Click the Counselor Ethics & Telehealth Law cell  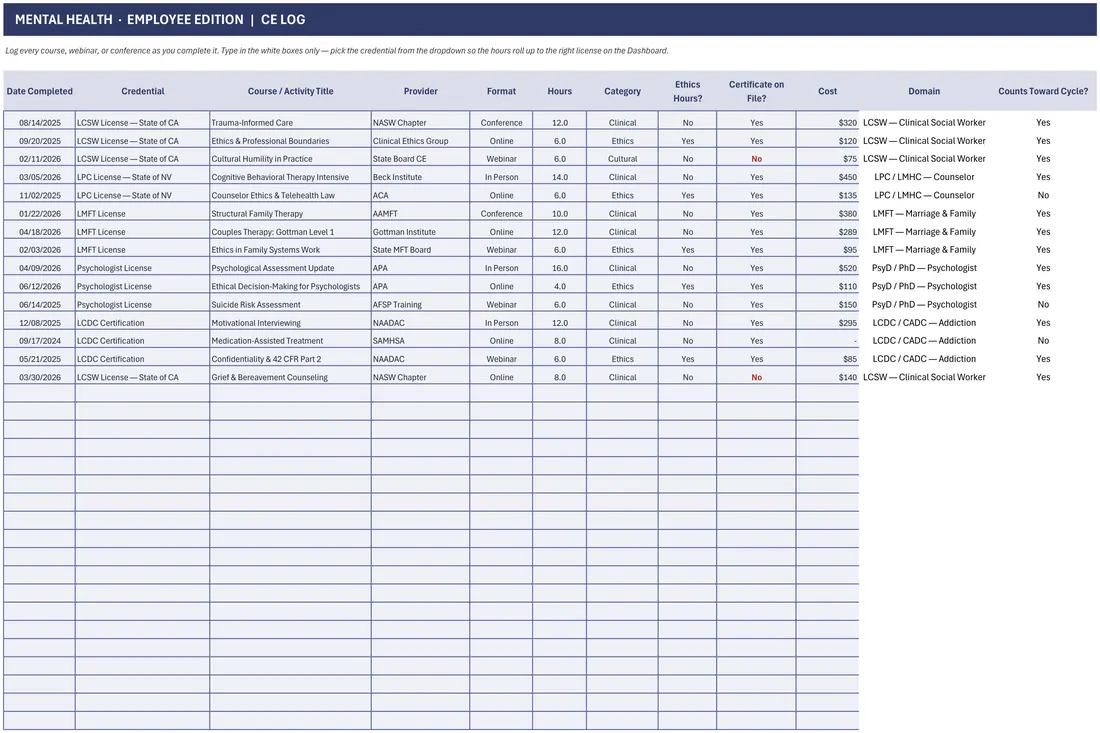(x=290, y=195)
